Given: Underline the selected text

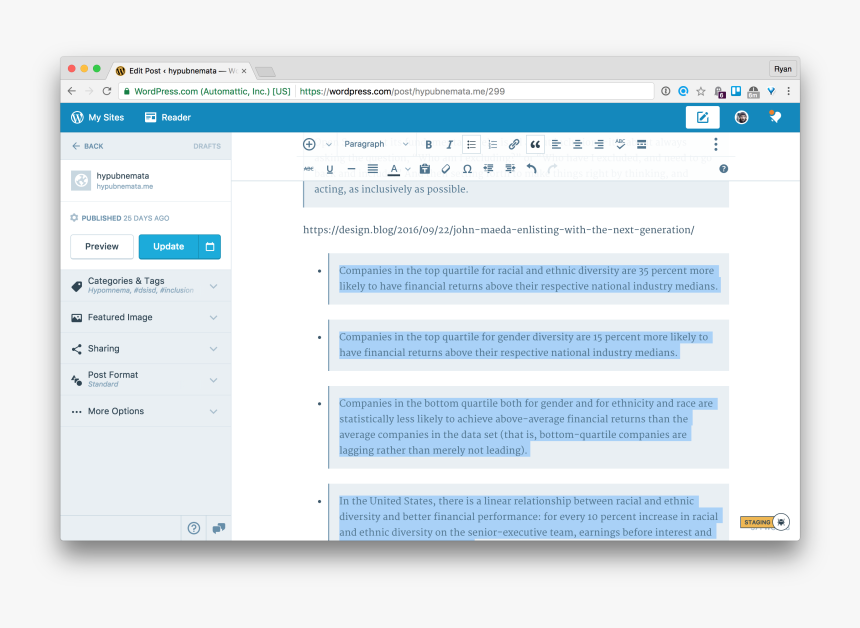Looking at the screenshot, I should (330, 169).
